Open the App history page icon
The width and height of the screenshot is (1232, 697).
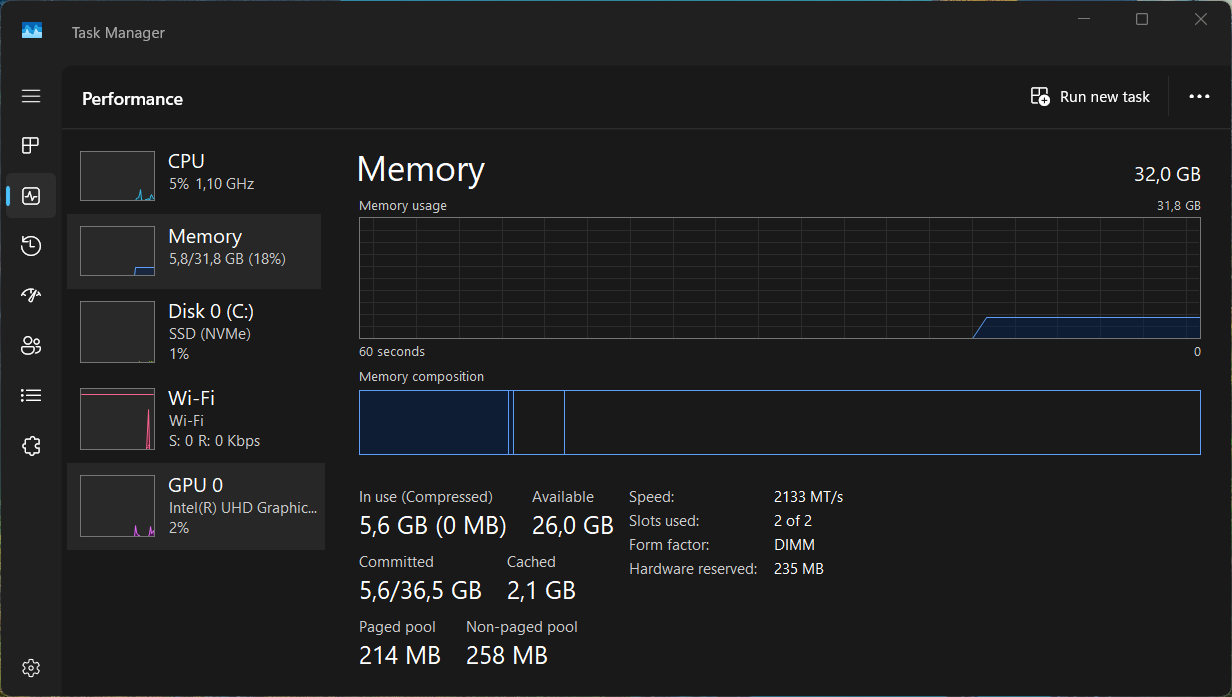(31, 246)
